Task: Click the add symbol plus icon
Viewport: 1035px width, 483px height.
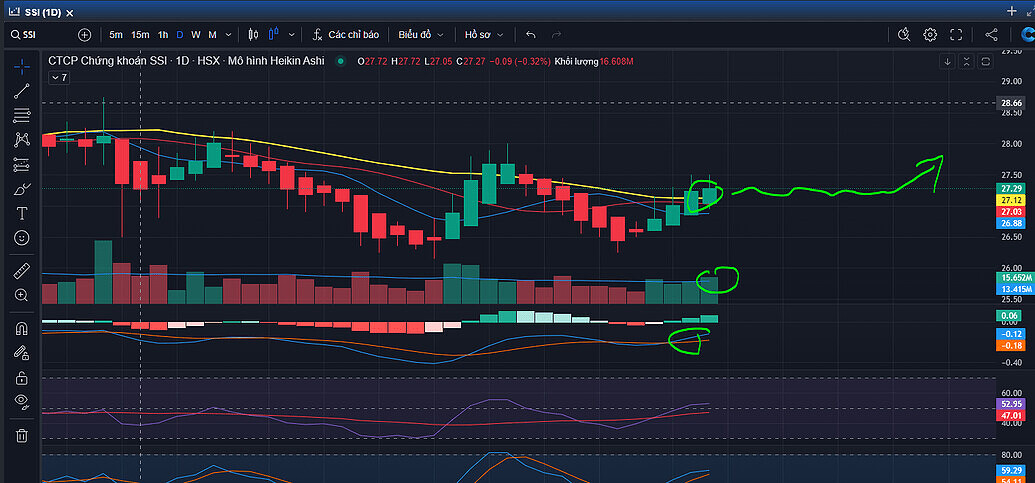Action: pos(84,35)
